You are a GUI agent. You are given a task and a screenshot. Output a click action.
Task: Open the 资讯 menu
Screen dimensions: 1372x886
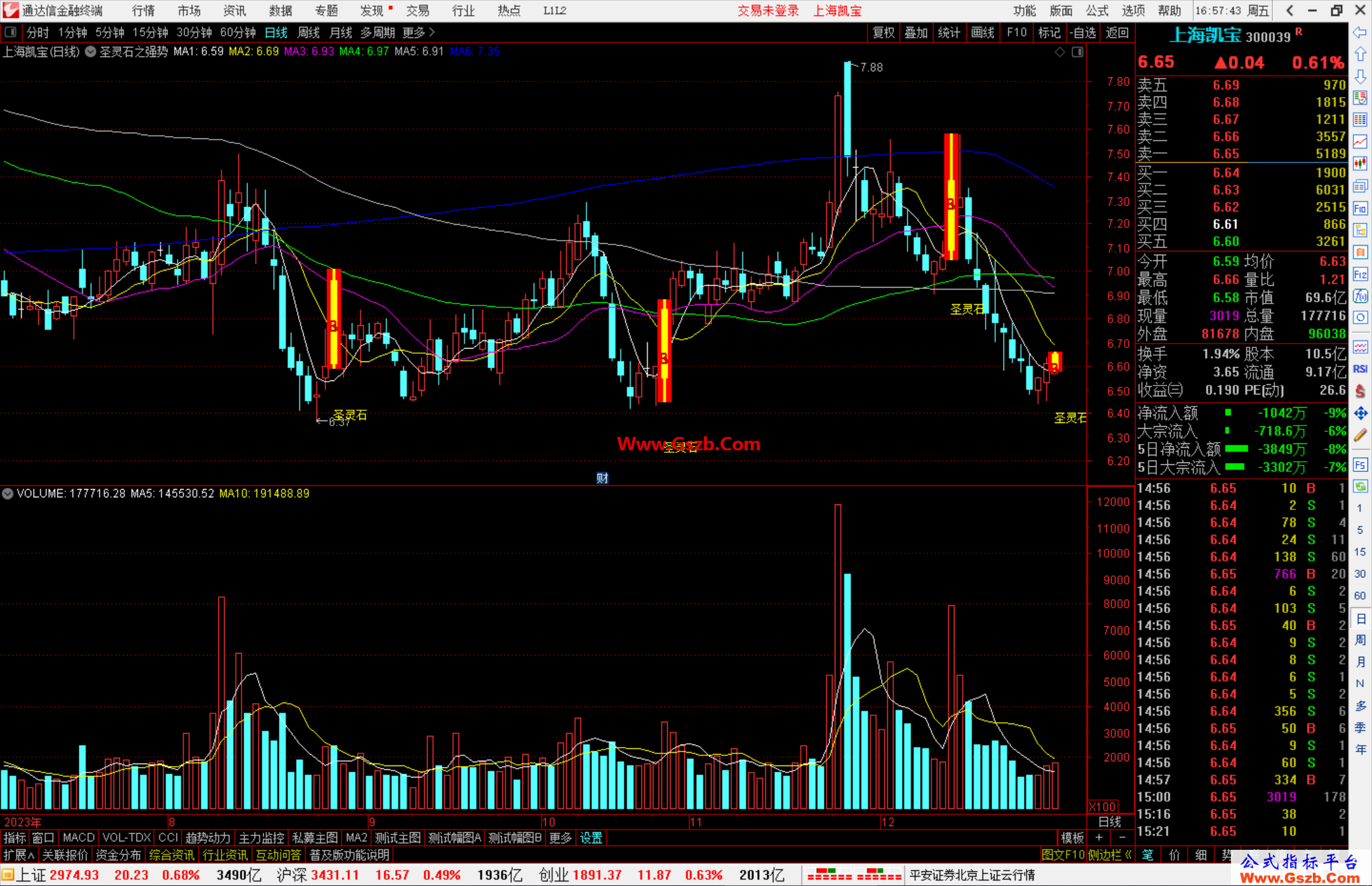tap(235, 11)
